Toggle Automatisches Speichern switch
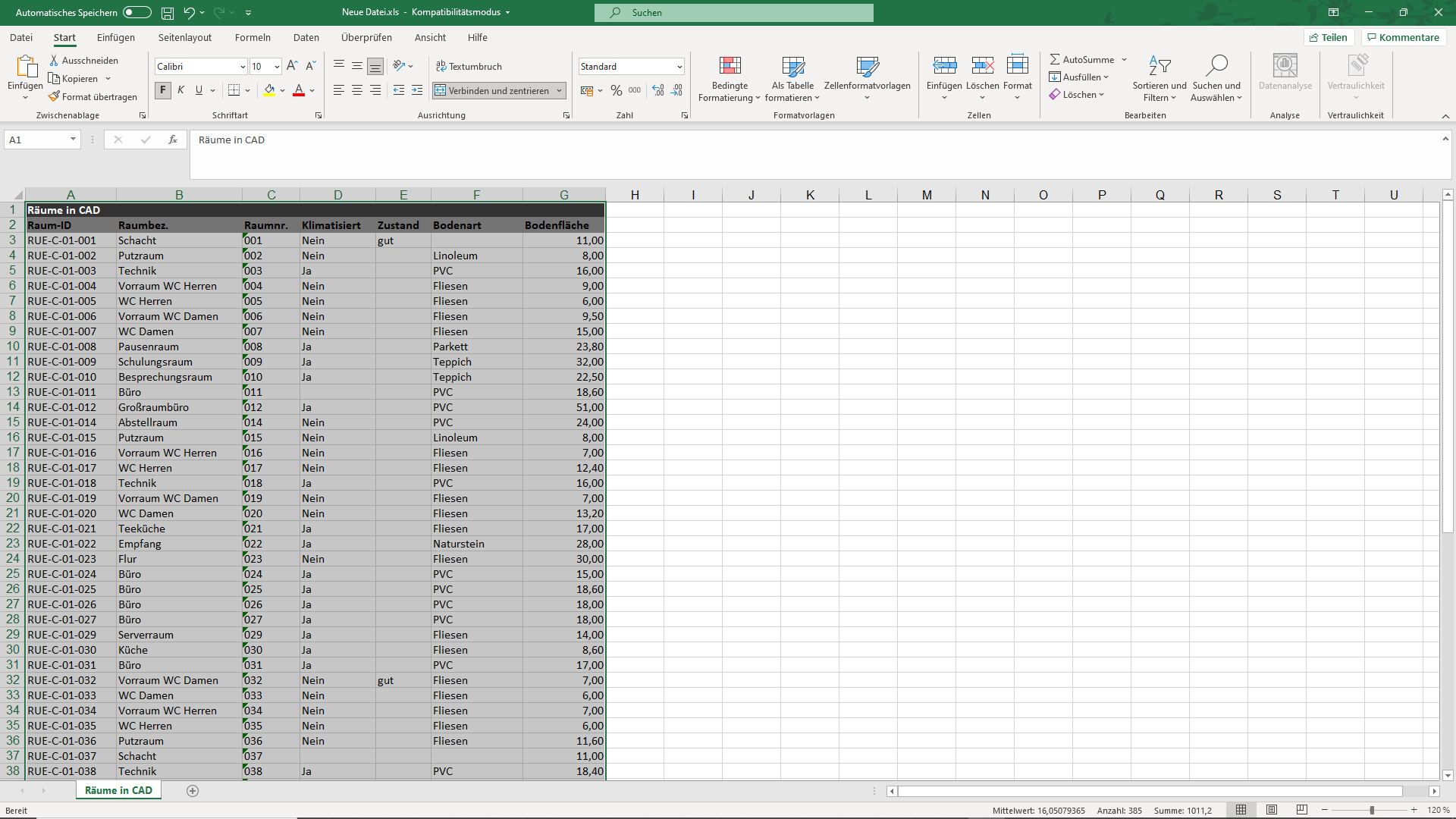 pyautogui.click(x=136, y=12)
